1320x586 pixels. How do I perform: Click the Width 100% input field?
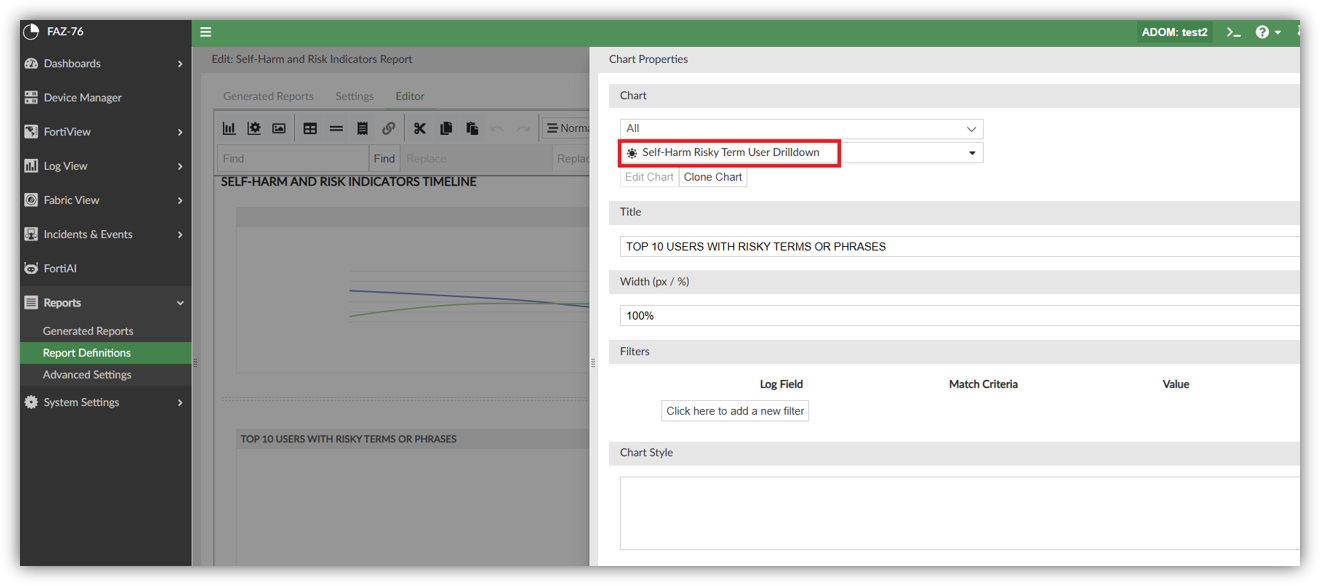point(960,315)
